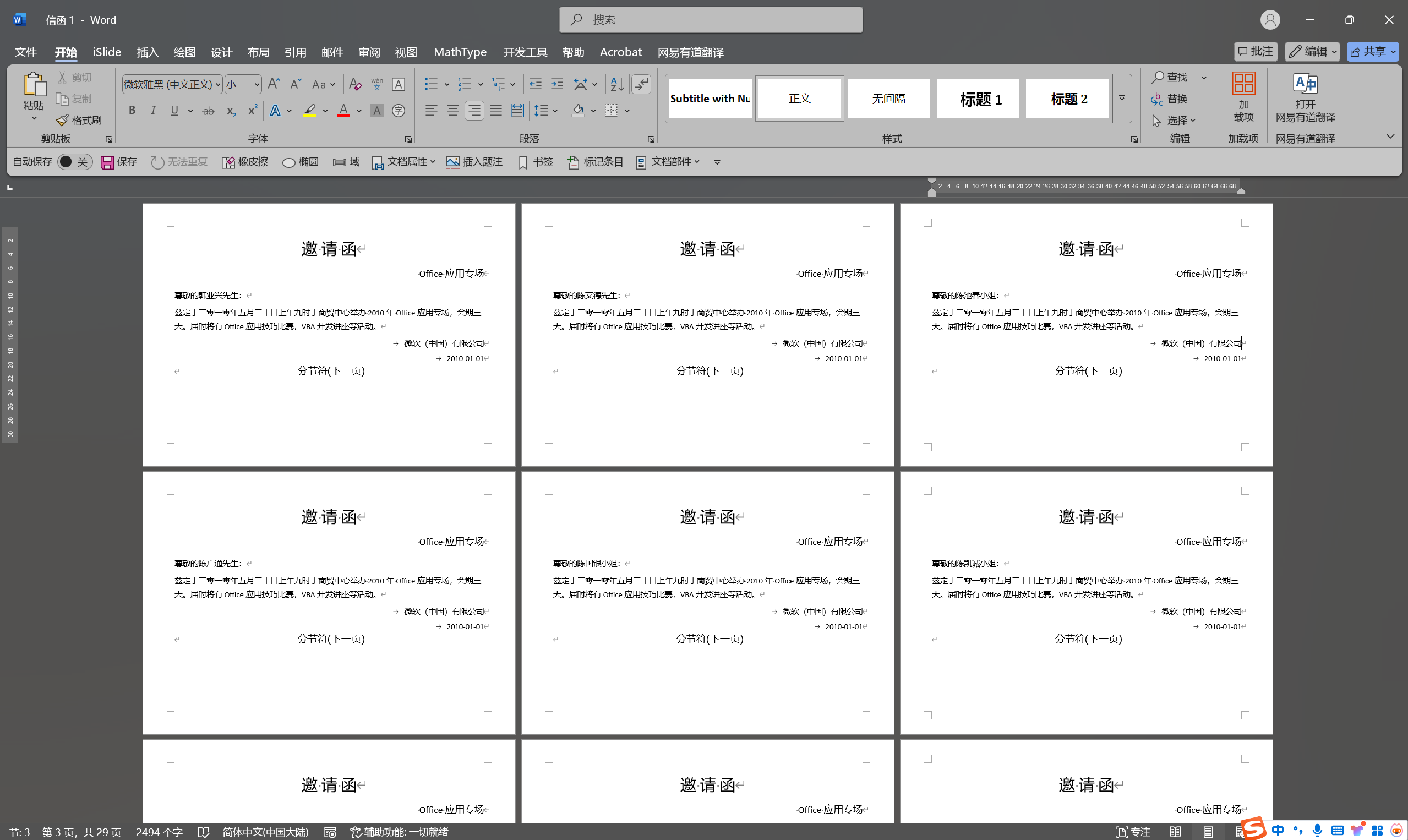Click the Share (共享) button
The width and height of the screenshot is (1408, 840).
pos(1373,52)
